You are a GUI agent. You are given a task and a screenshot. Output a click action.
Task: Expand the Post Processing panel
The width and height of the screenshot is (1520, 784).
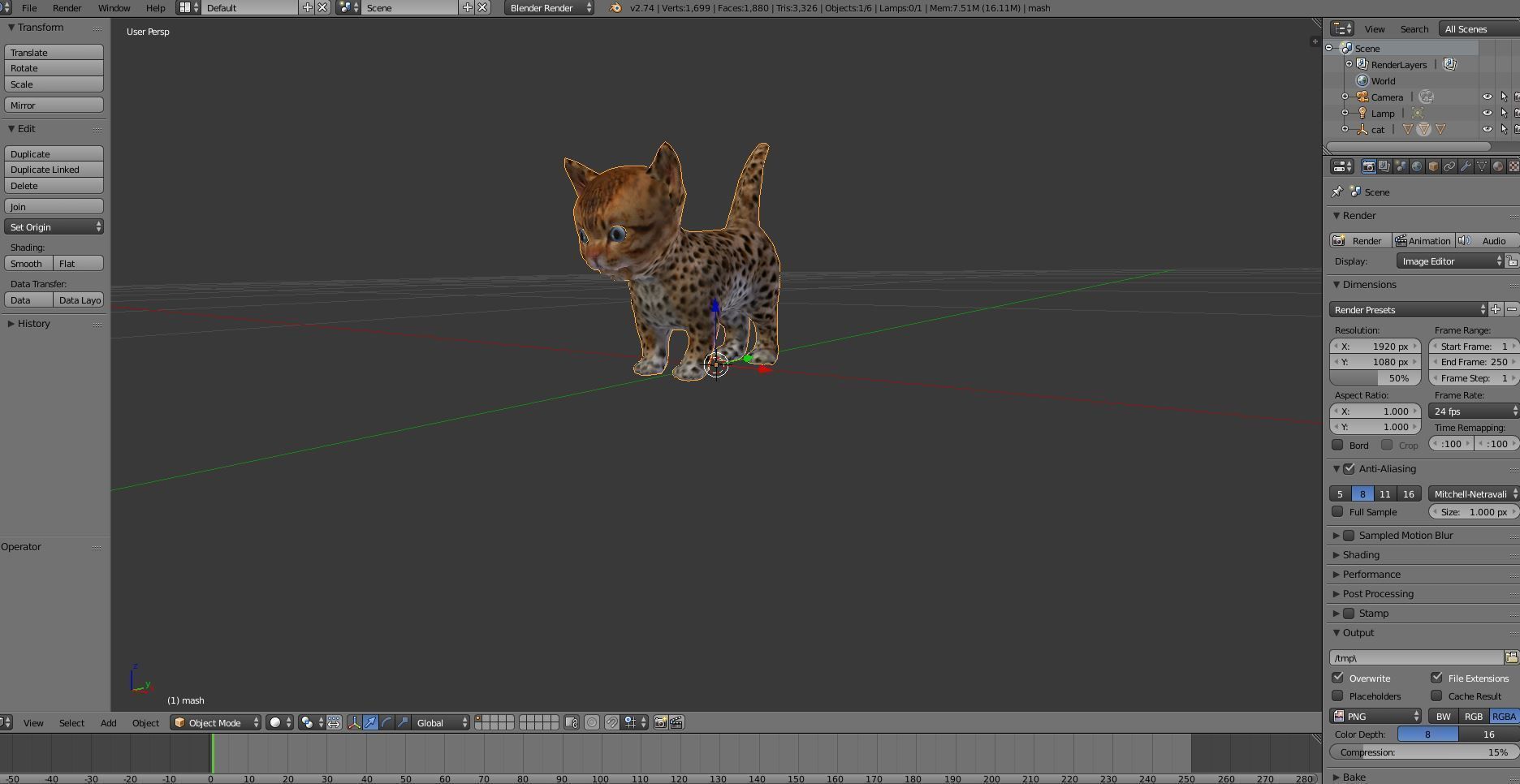1378,594
